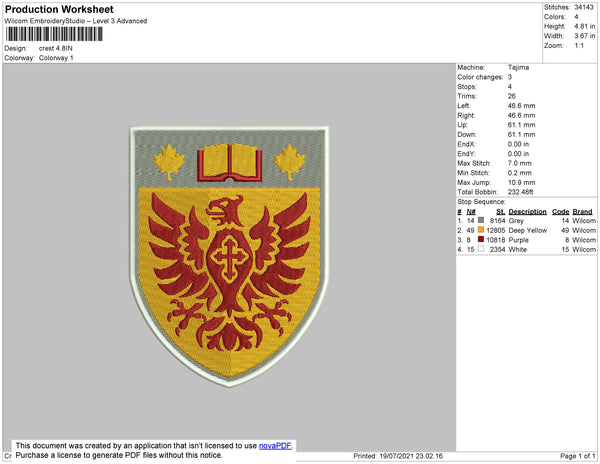Click the Max Jump value 10.9 mm
The image size is (600, 464).
click(x=521, y=182)
